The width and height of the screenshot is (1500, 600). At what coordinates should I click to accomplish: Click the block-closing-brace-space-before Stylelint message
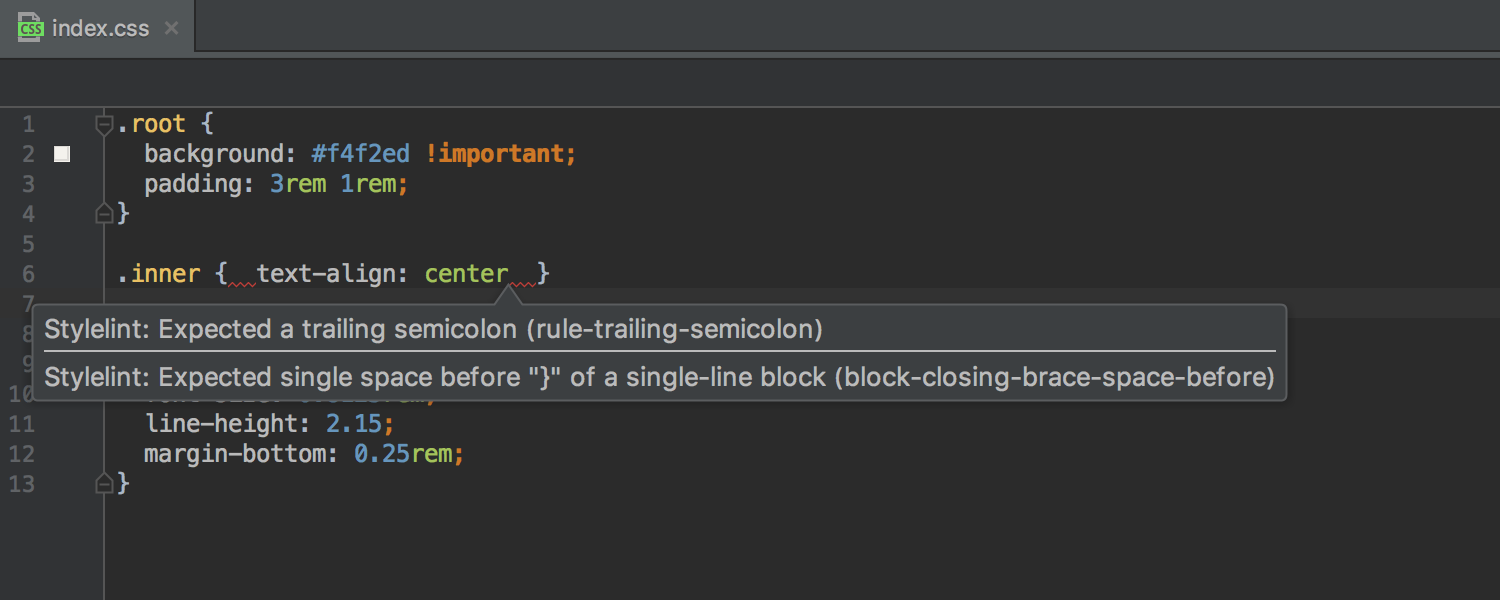pos(660,377)
